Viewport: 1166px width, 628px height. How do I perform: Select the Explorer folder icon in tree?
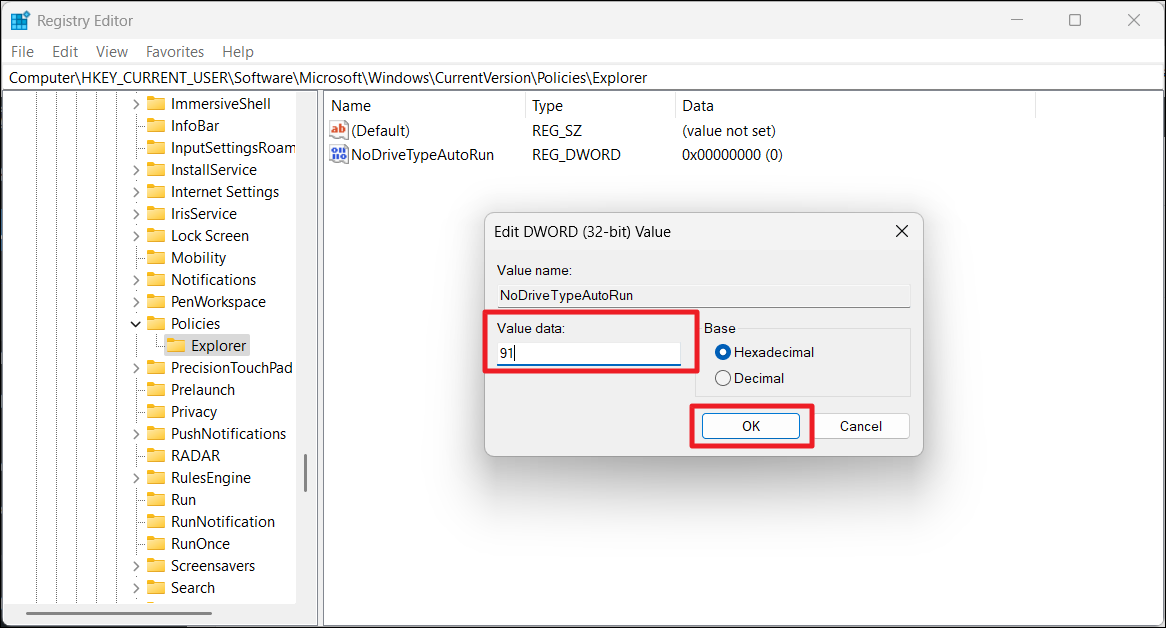point(176,346)
